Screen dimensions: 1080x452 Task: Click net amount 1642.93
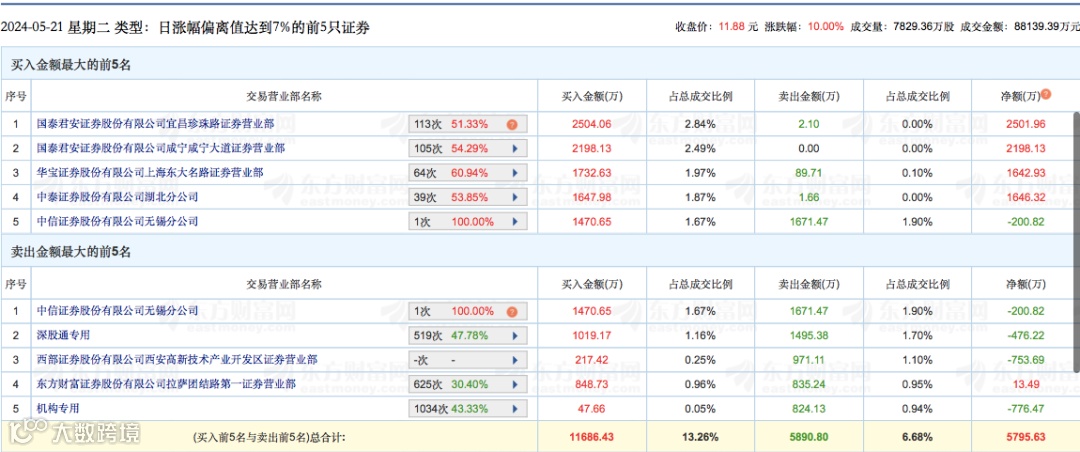click(1026, 173)
